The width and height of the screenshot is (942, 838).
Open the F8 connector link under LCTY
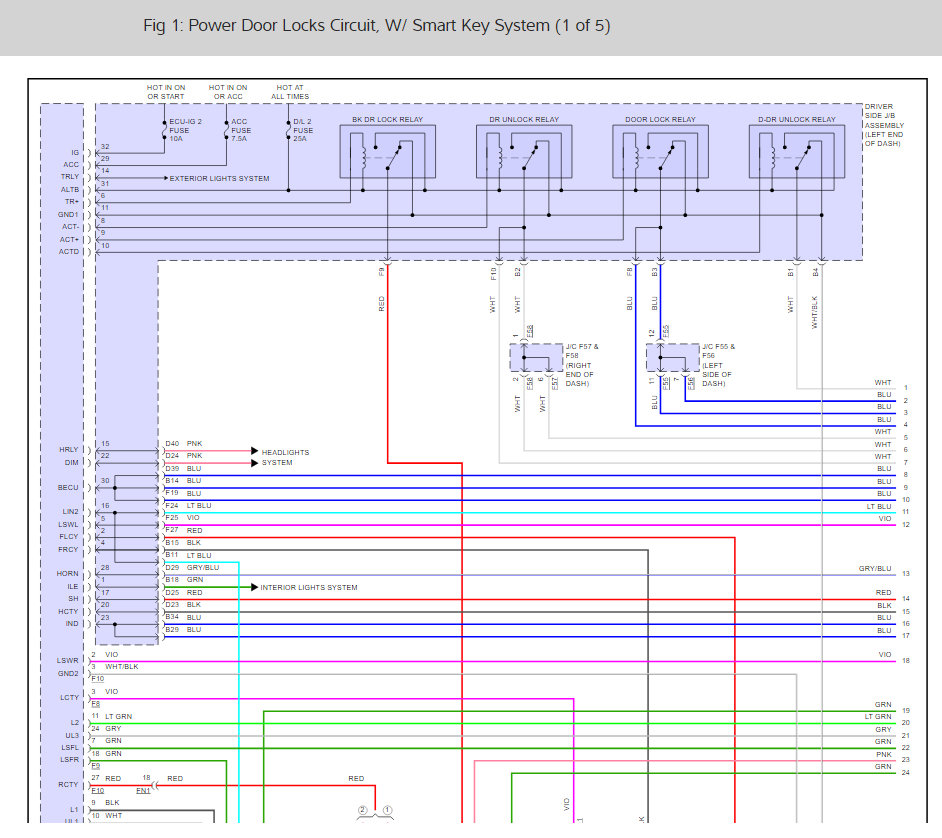tap(96, 704)
